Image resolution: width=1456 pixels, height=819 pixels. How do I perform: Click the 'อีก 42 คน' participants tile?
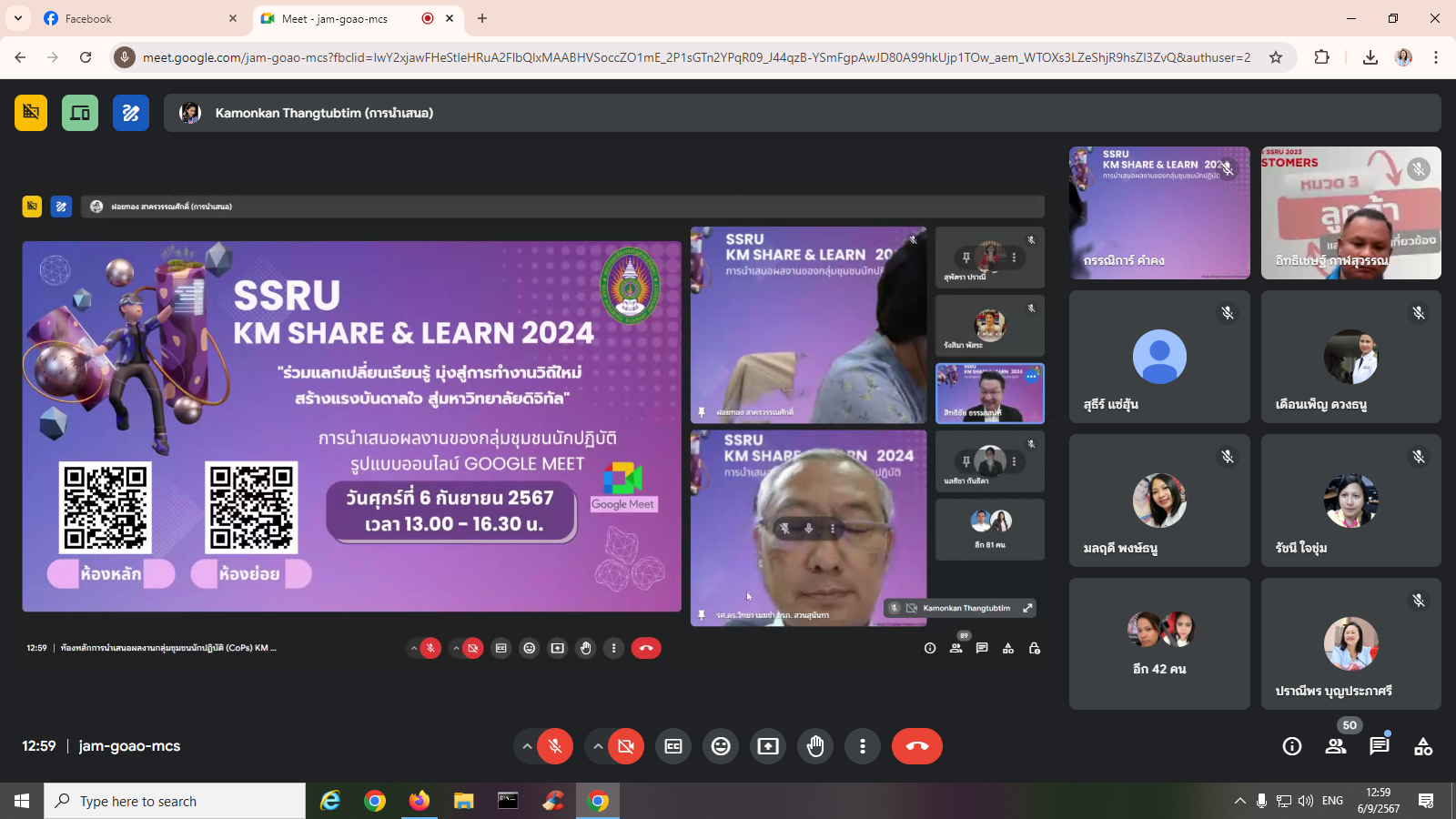click(x=1159, y=643)
